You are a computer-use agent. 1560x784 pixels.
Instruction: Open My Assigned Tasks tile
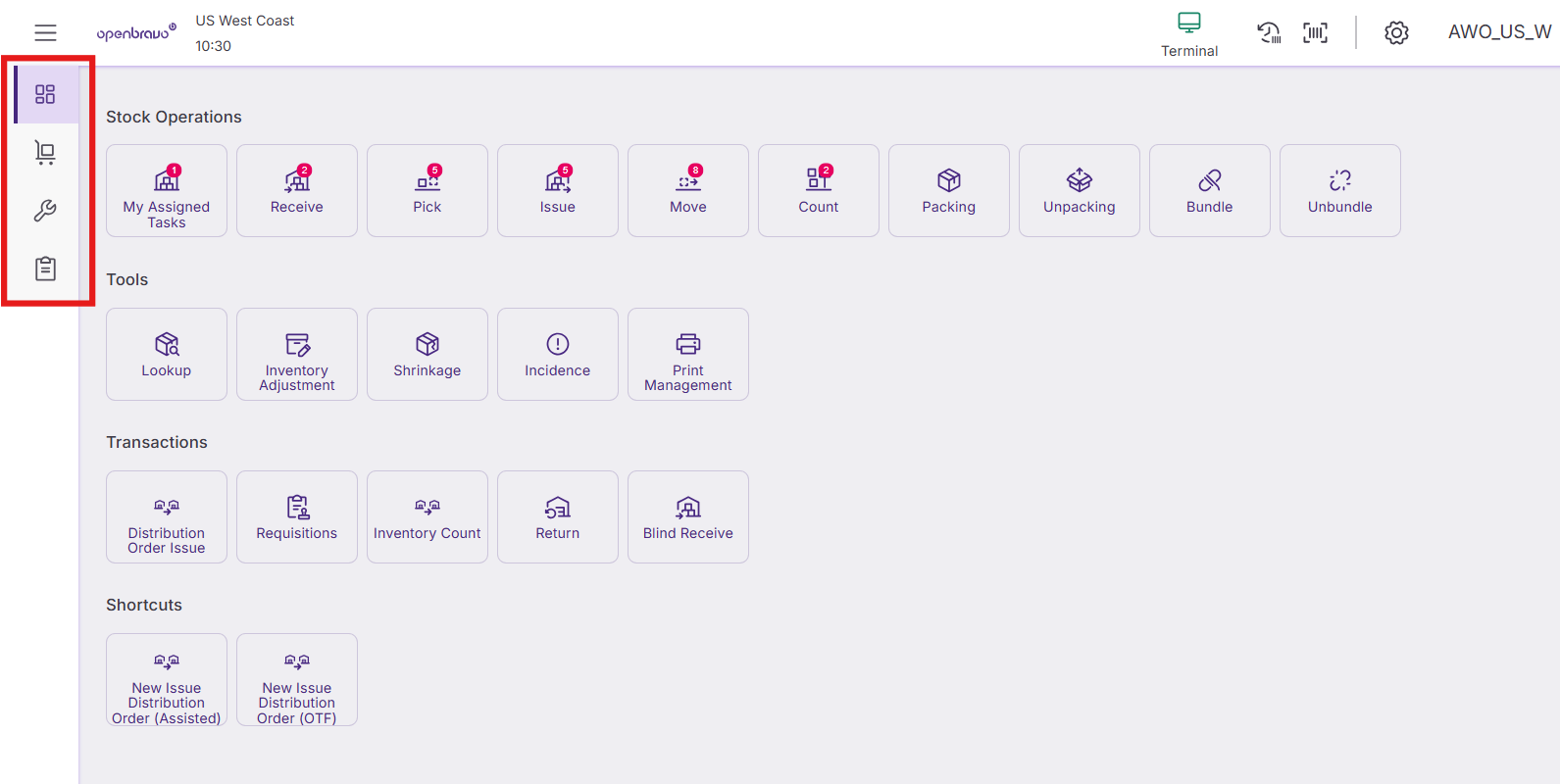point(167,191)
